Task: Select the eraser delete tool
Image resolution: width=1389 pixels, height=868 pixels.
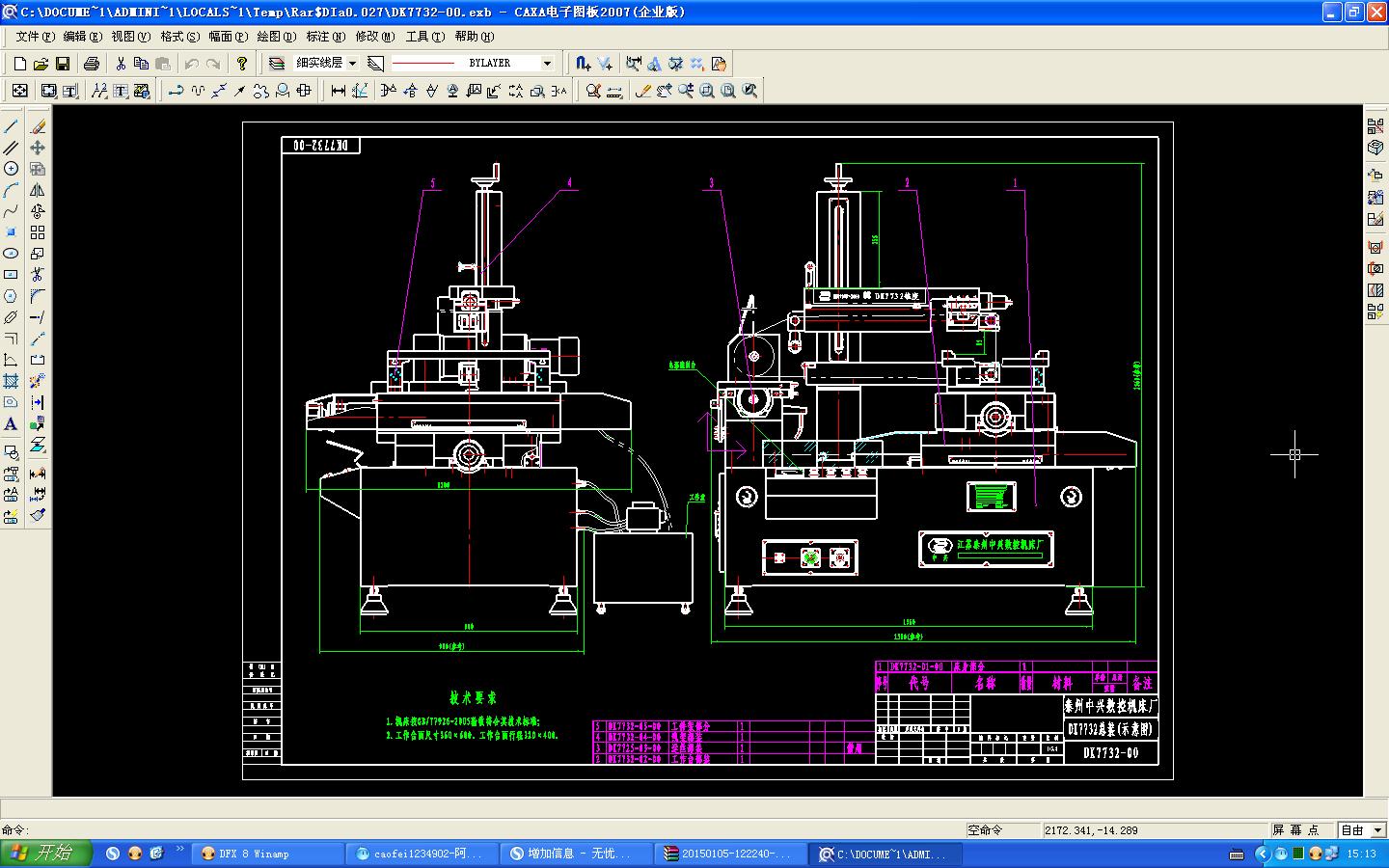Action: tap(38, 126)
